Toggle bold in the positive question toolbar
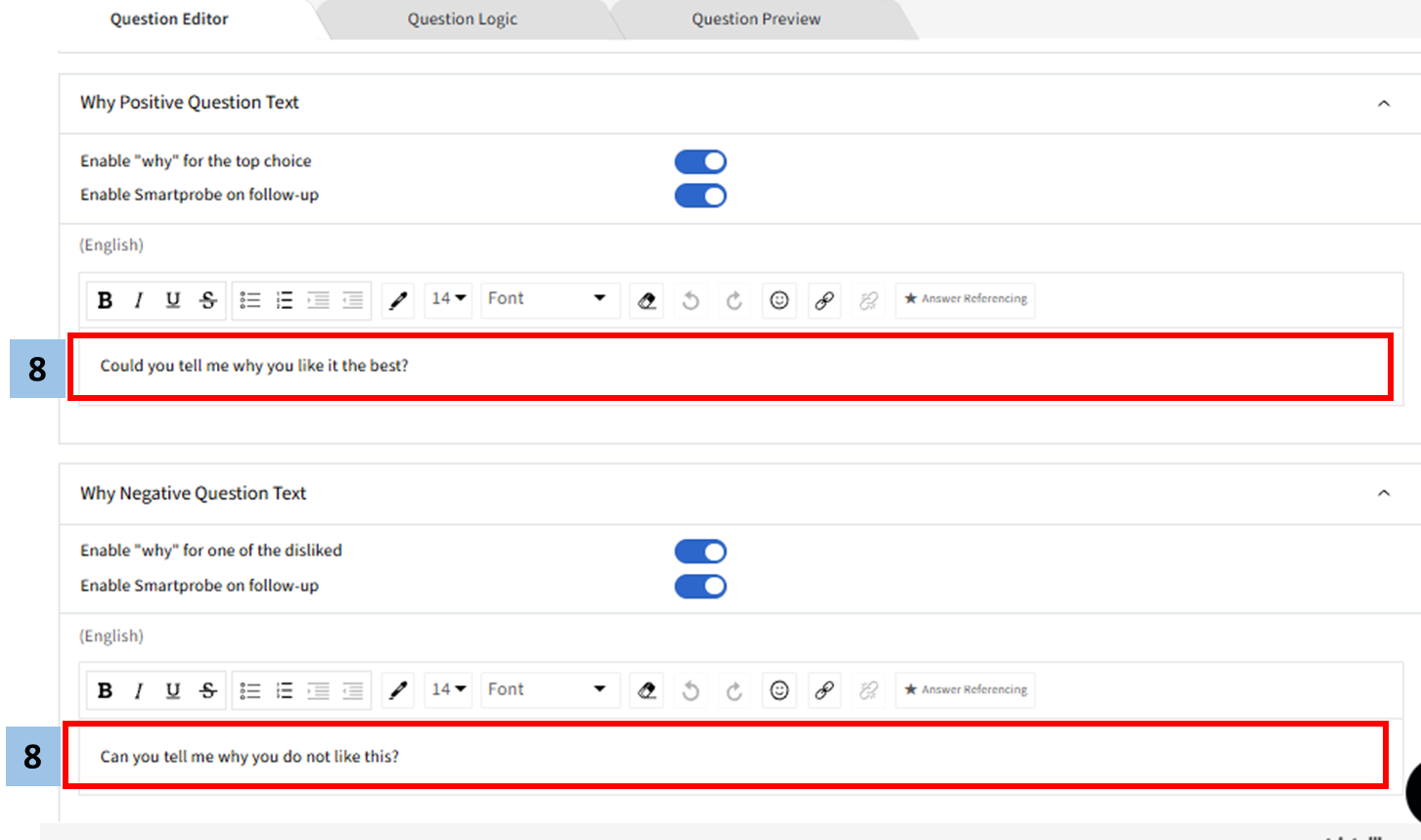The image size is (1421, 840). click(x=106, y=300)
